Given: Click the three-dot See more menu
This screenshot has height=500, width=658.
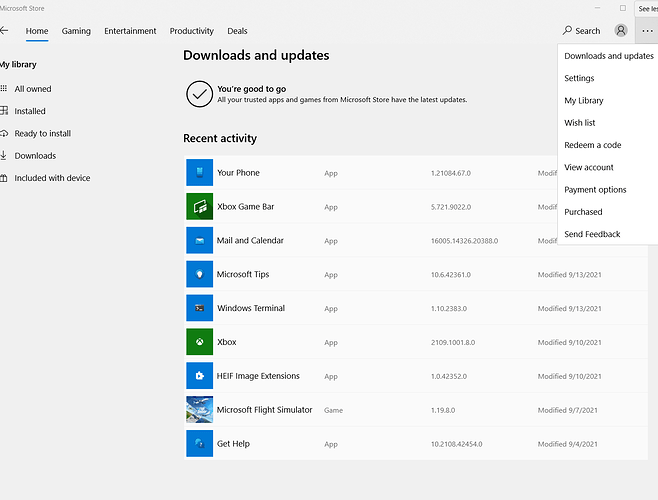Looking at the screenshot, I should (647, 31).
